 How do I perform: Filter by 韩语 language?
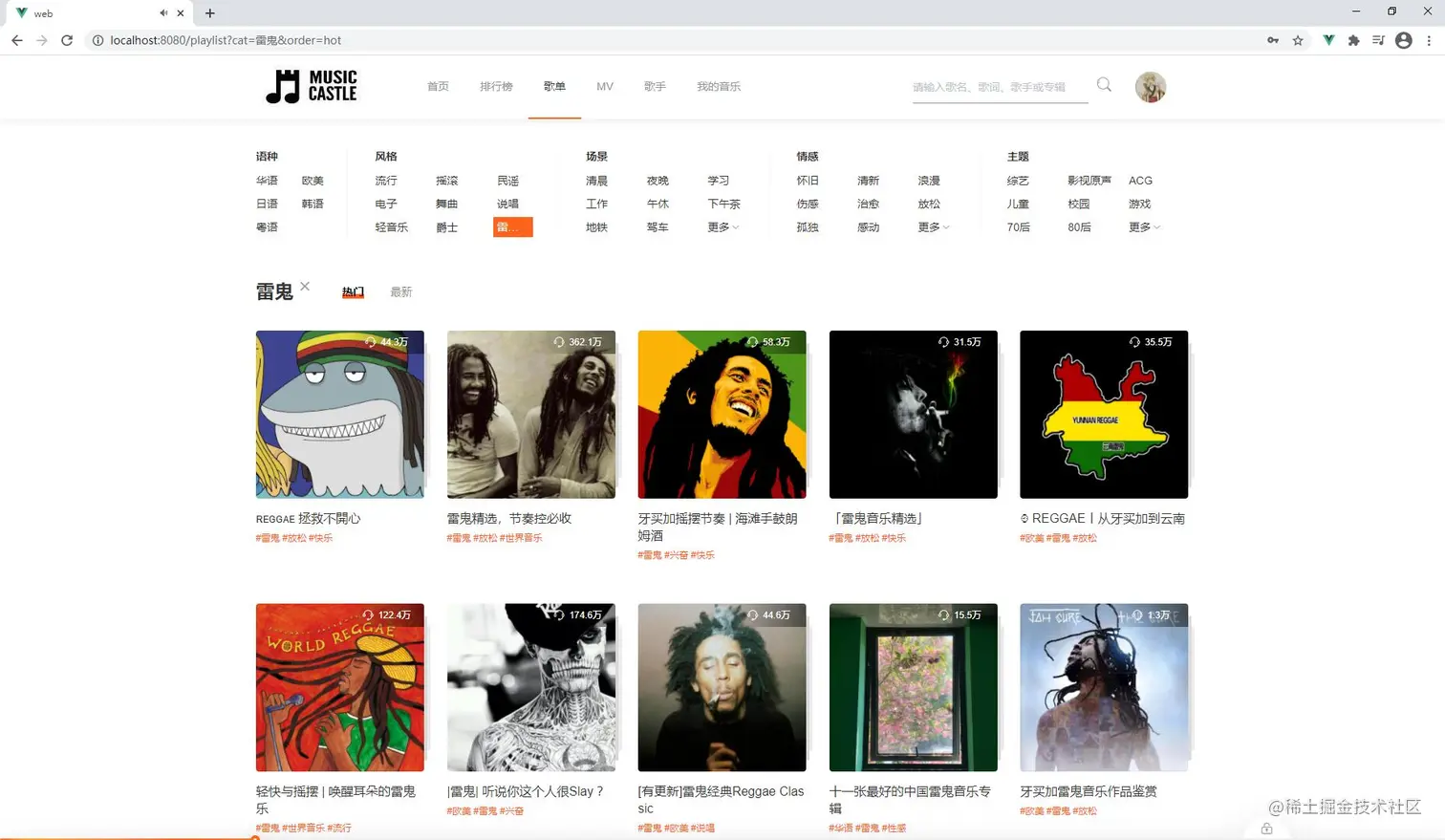(313, 204)
